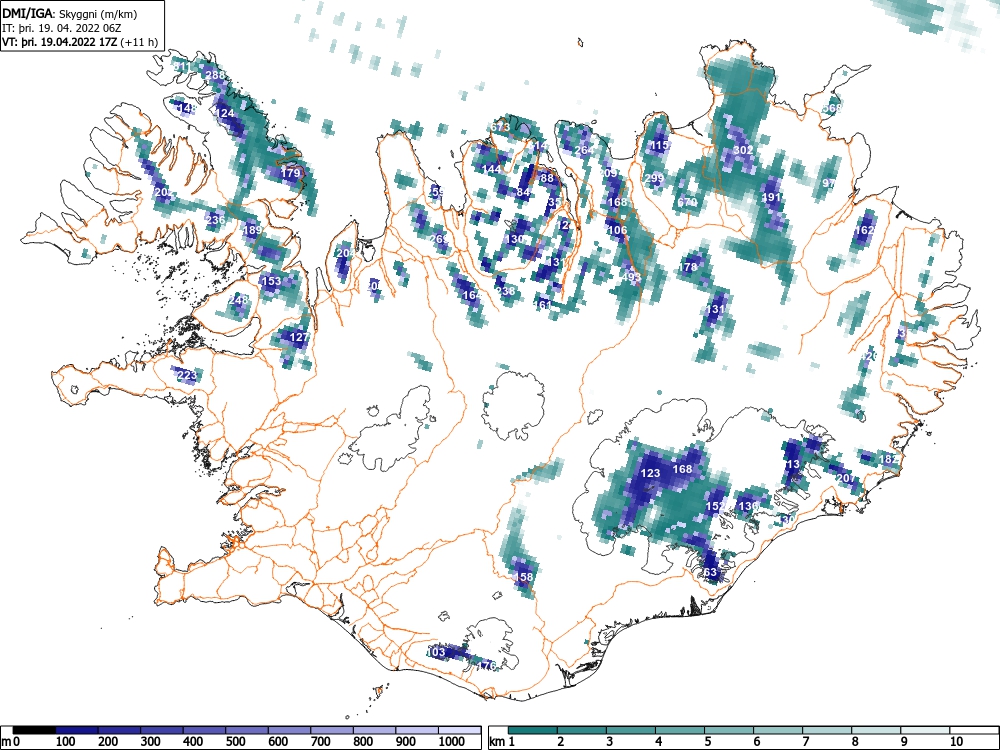Click visibility value 248 on the map
The height and width of the screenshot is (750, 1000).
point(238,300)
